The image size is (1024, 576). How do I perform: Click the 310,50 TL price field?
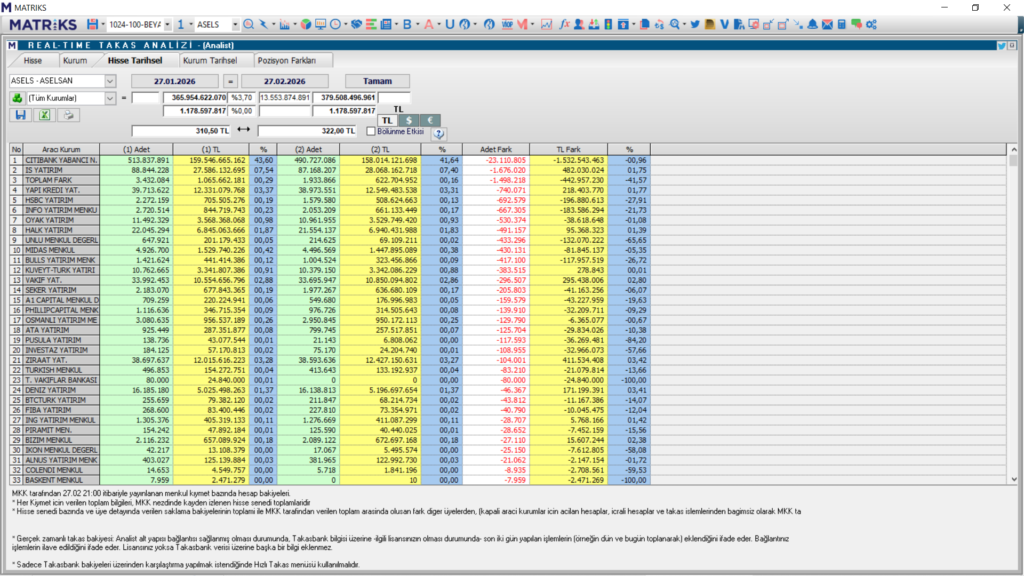pos(181,131)
